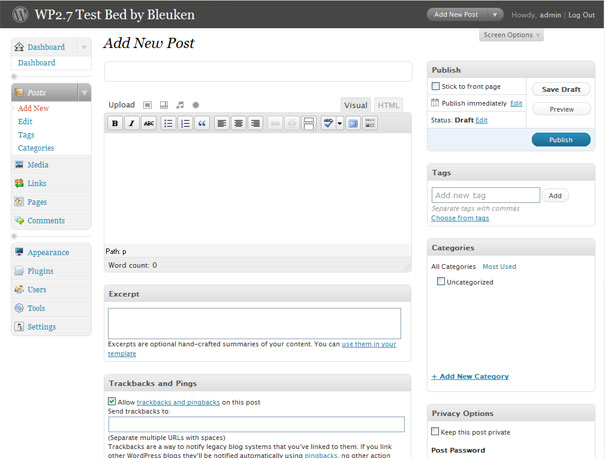Open the Settings menu

(42, 327)
